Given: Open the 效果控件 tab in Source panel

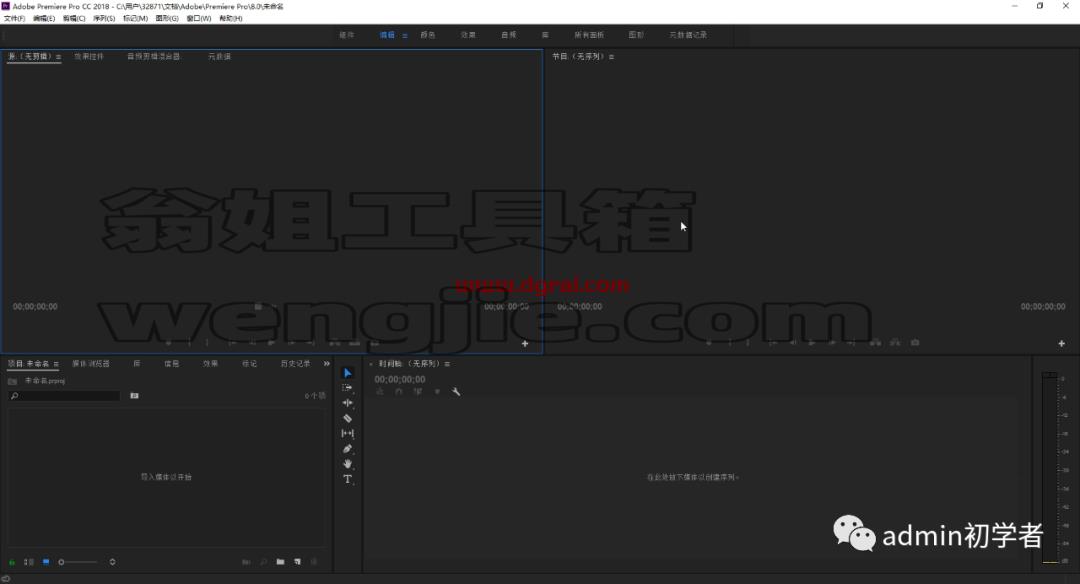Looking at the screenshot, I should tap(89, 56).
